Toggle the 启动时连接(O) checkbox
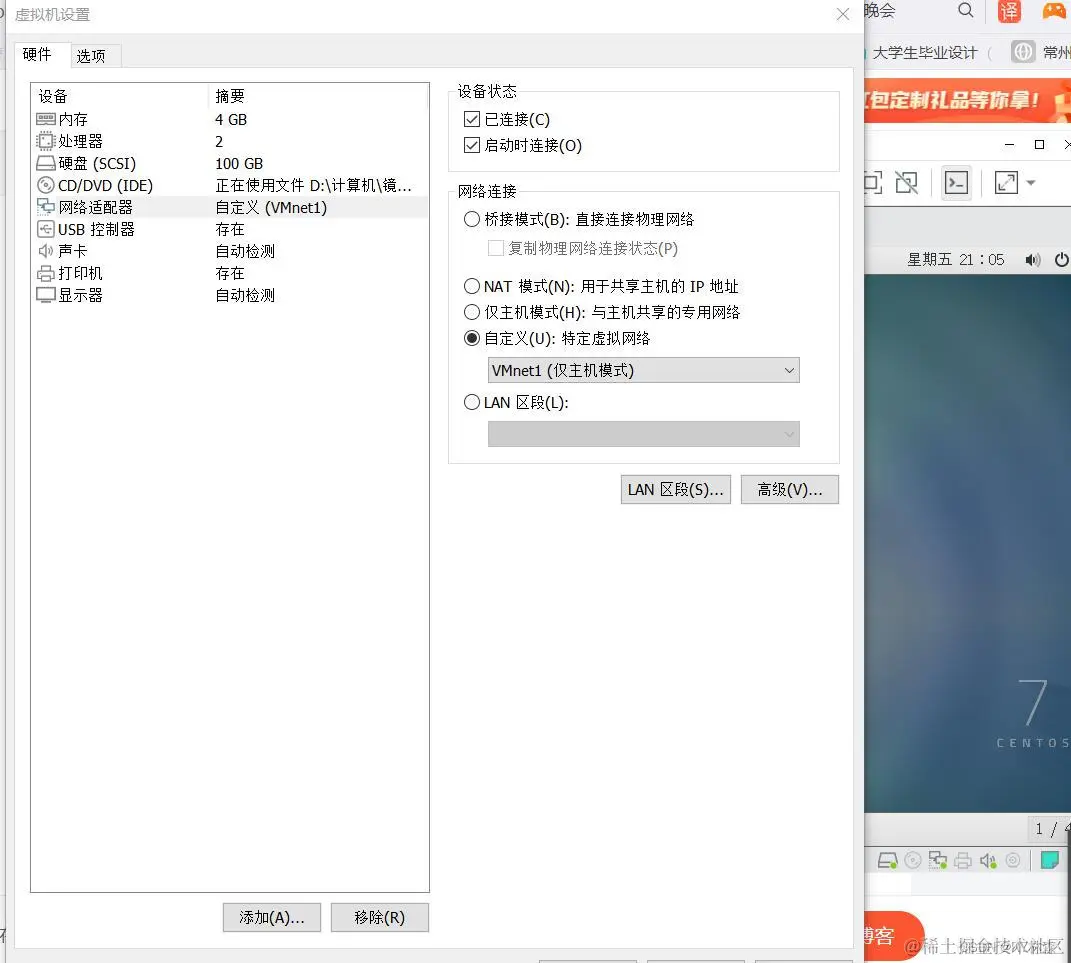This screenshot has height=963, width=1071. point(471,145)
